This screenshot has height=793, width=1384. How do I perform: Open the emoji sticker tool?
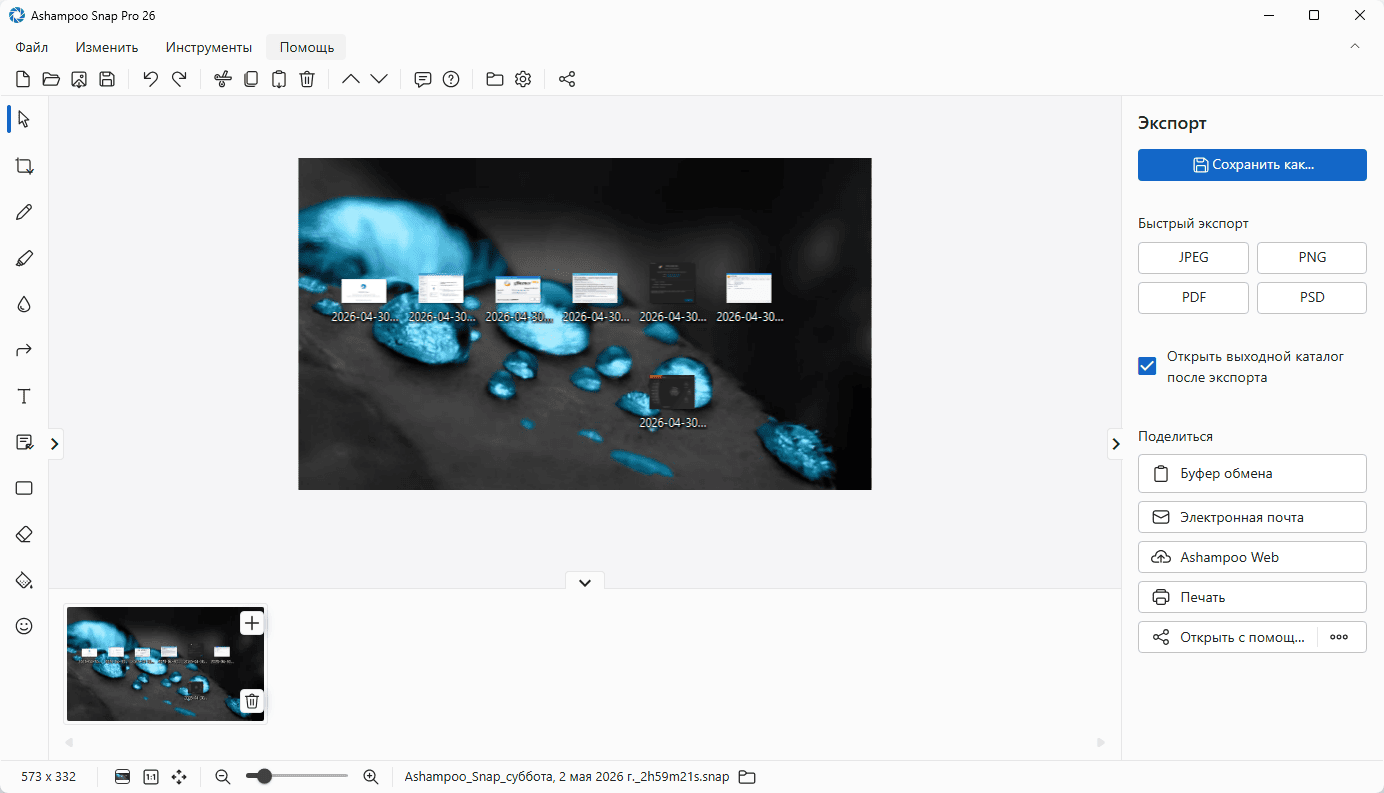click(x=24, y=626)
